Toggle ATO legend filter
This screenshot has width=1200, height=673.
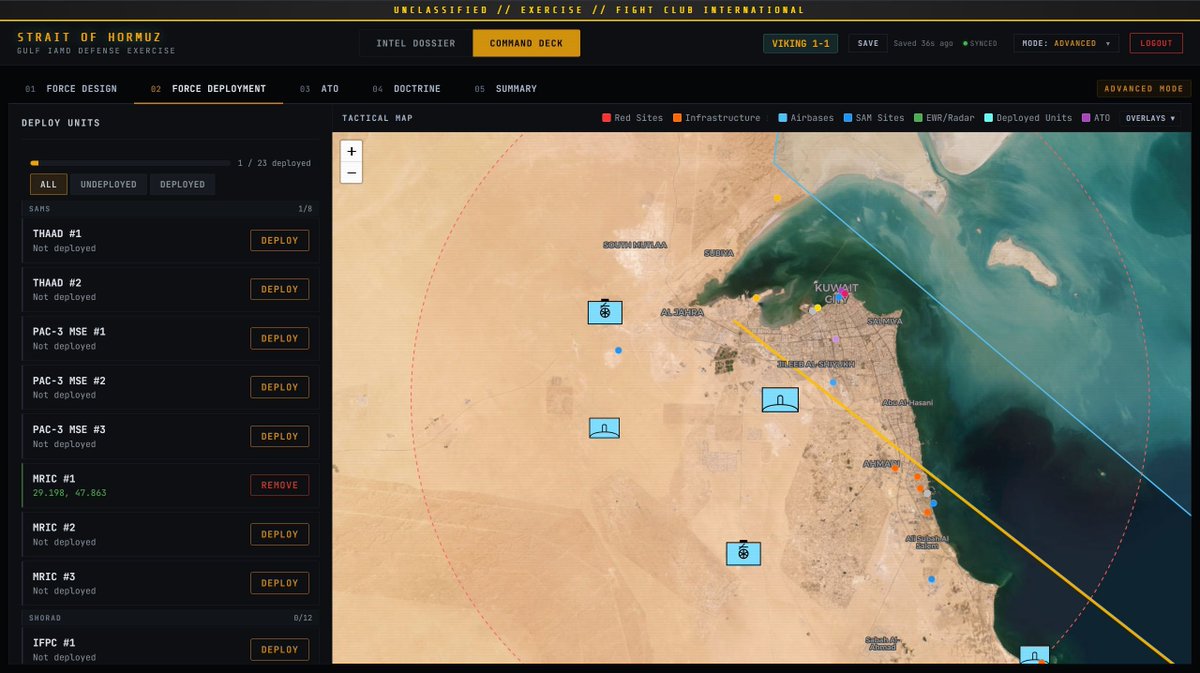tap(1096, 118)
